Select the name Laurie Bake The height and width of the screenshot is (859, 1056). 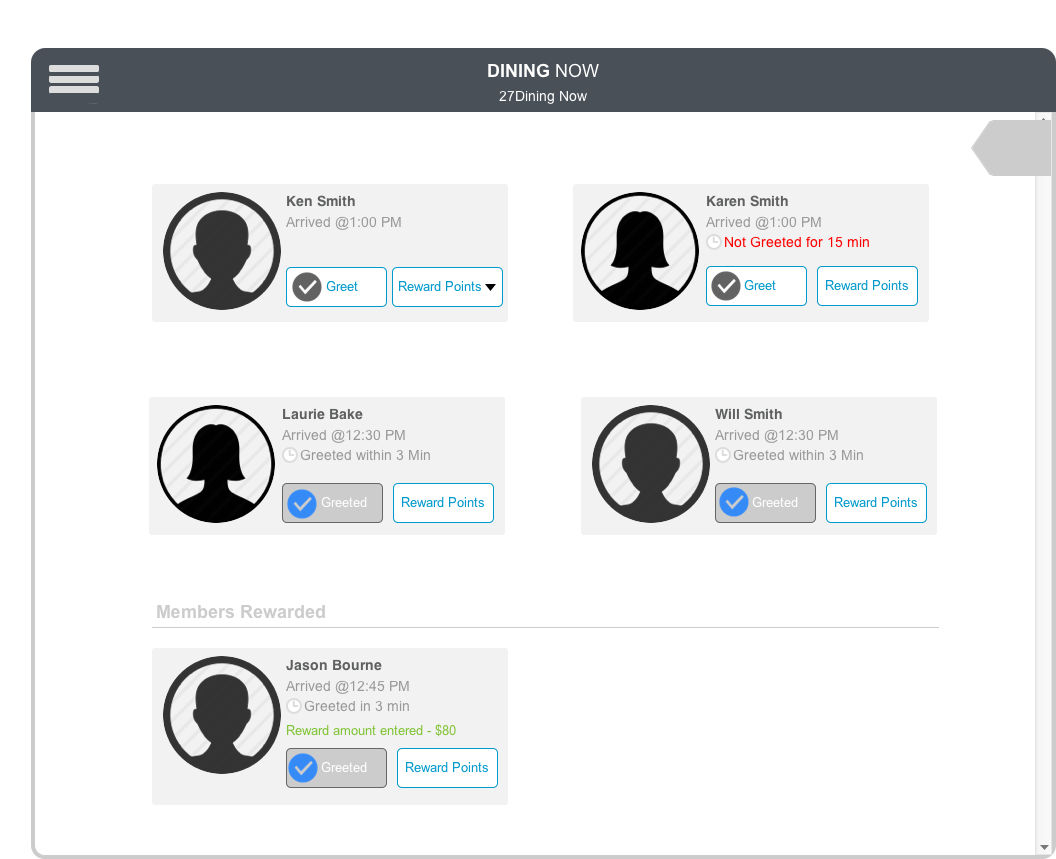point(323,414)
